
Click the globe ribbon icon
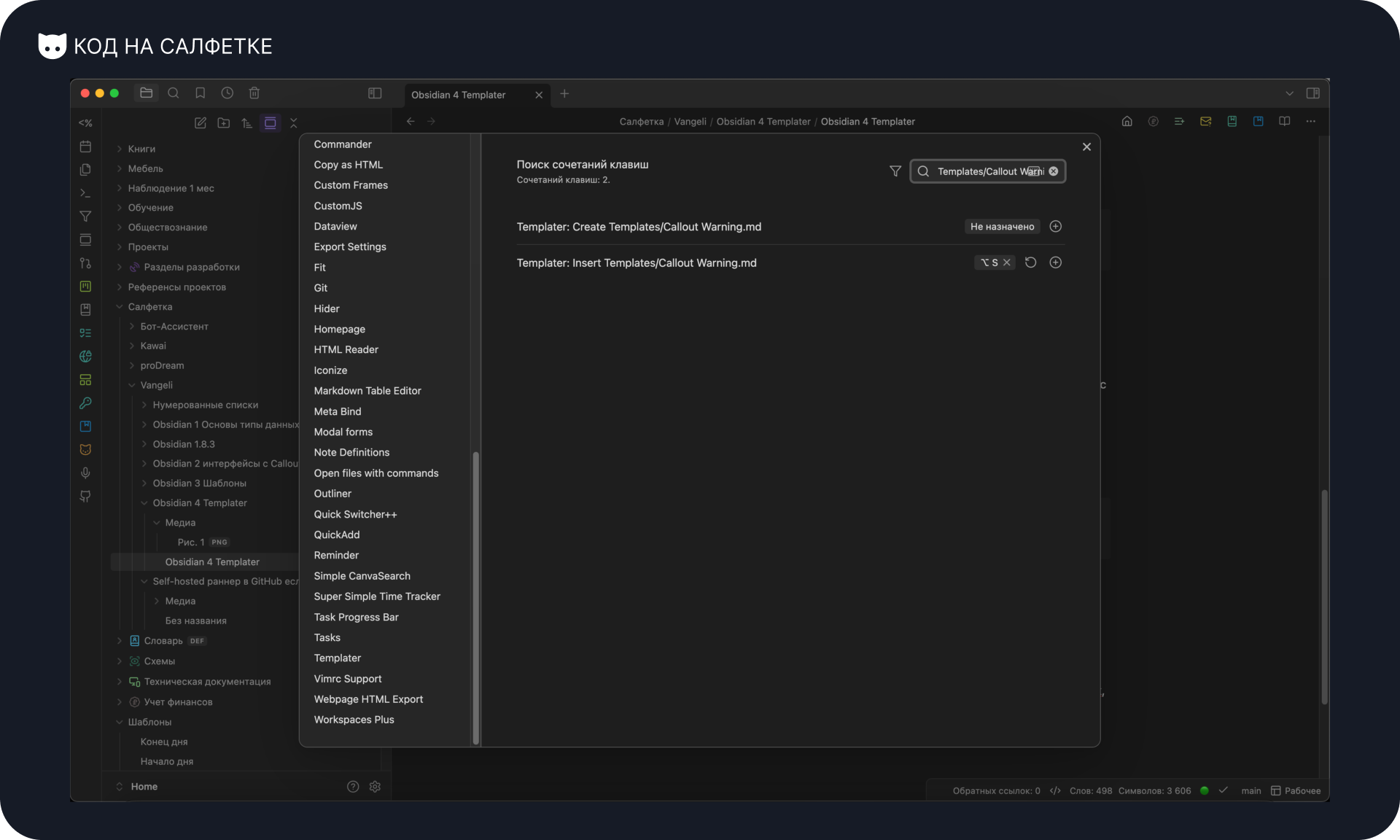(85, 357)
